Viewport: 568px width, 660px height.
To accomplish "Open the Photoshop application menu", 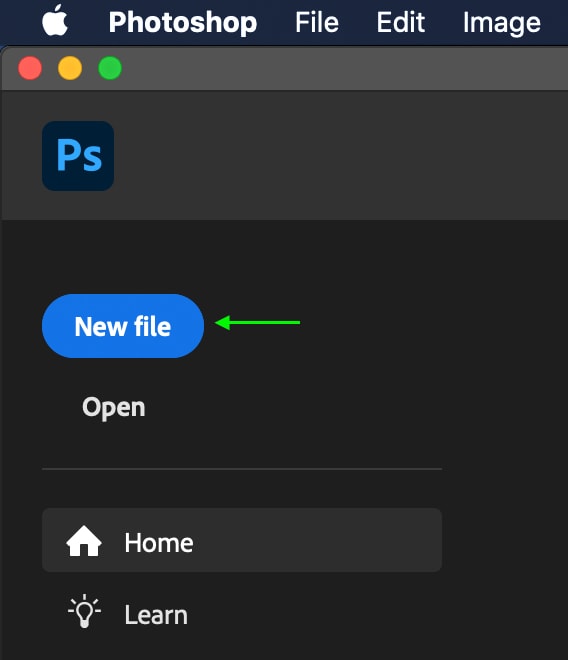I will click(x=183, y=22).
